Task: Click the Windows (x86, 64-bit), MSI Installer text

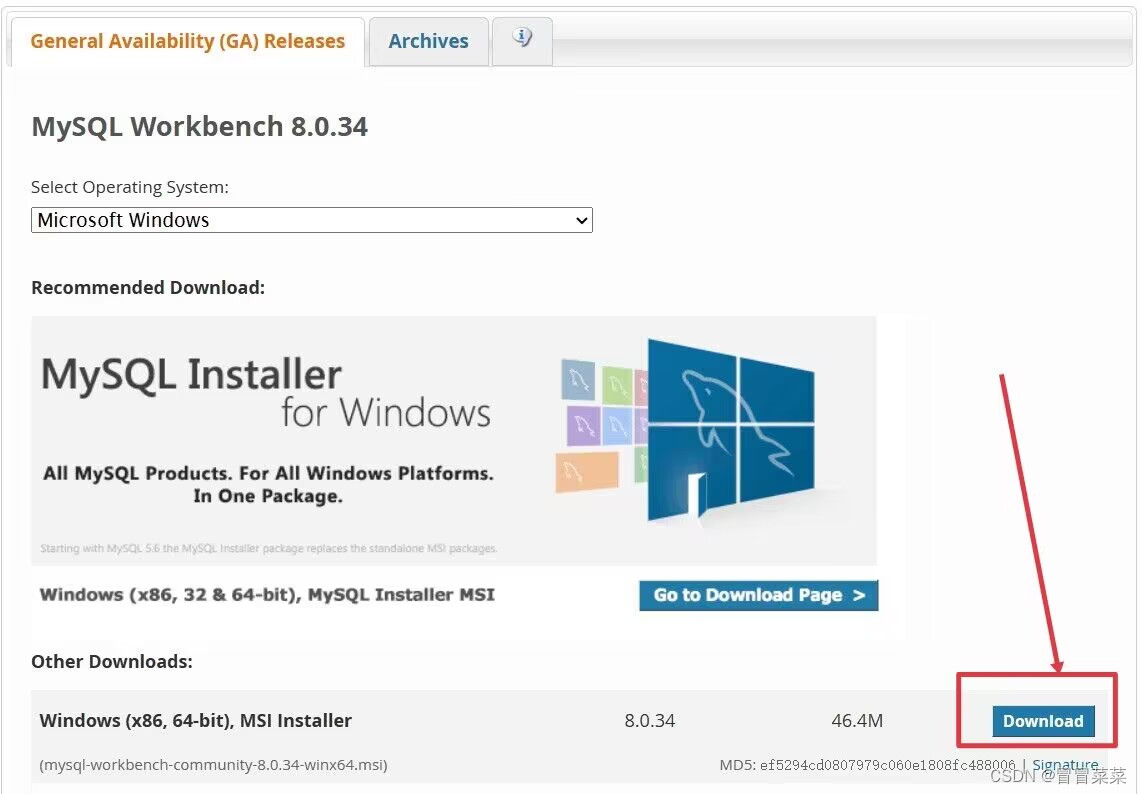Action: [x=195, y=720]
